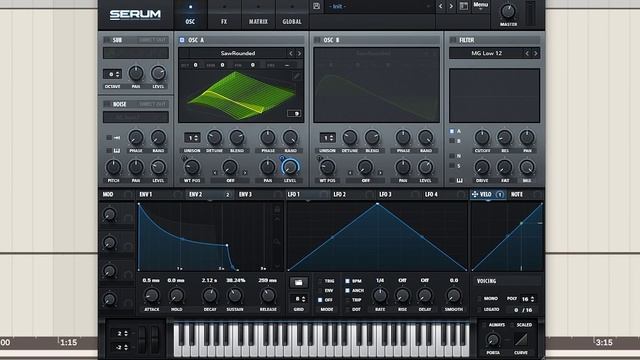Open the noise sample selector box
Viewport: 640px width, 360px height.
pyautogui.click(x=136, y=117)
